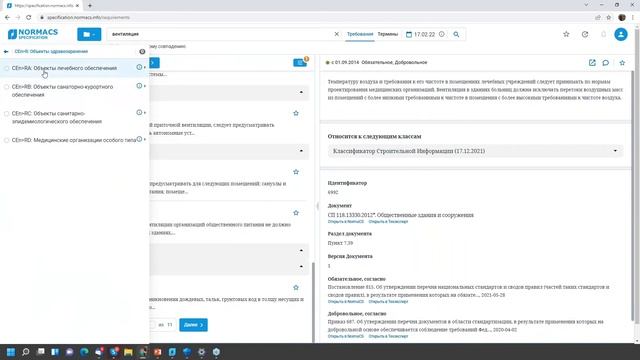Open the blue folder classifier dropdown button

(89, 34)
